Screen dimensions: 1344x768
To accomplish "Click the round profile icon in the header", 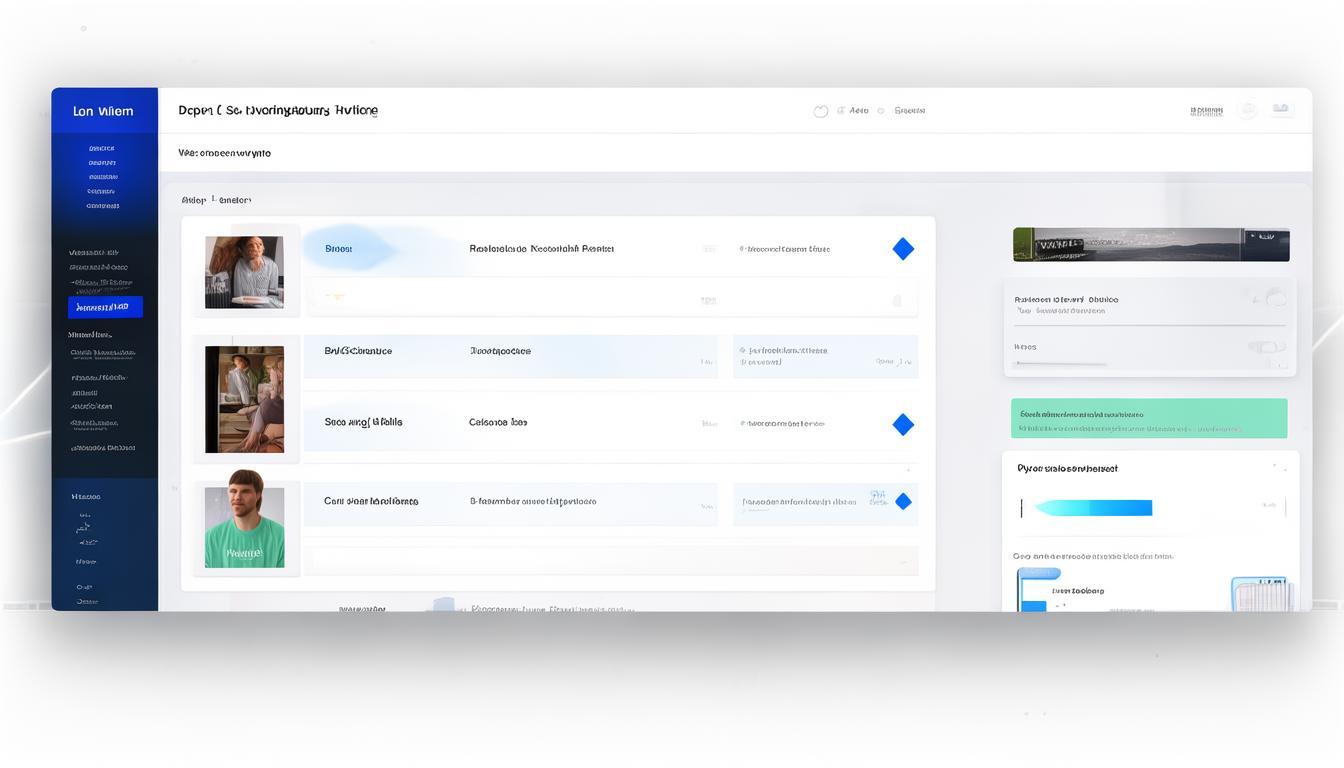I will [x=1247, y=111].
